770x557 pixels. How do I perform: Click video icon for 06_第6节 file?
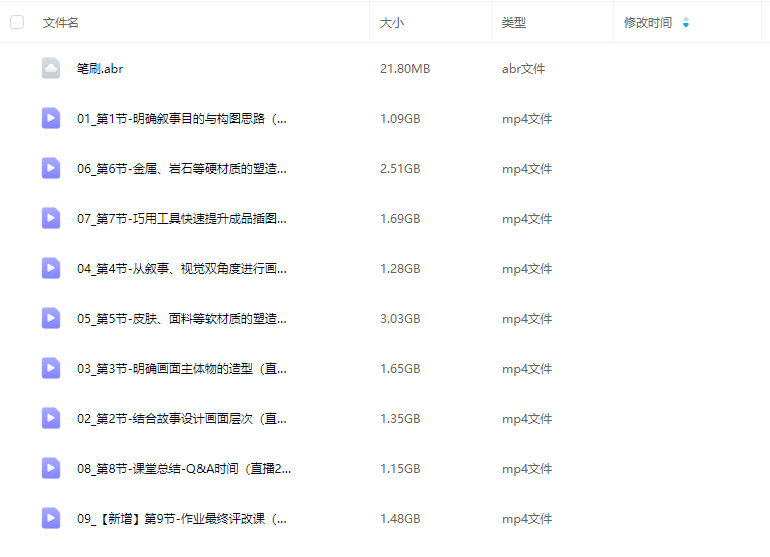(51, 168)
